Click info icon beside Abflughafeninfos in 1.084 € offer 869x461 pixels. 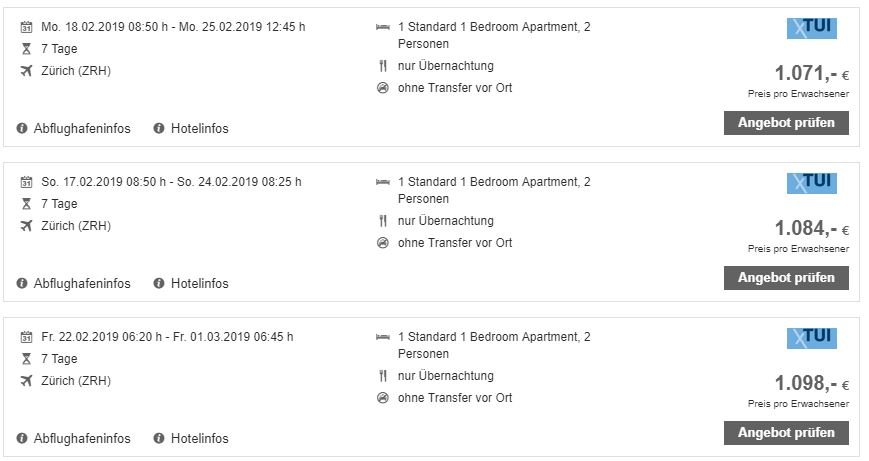[x=23, y=284]
